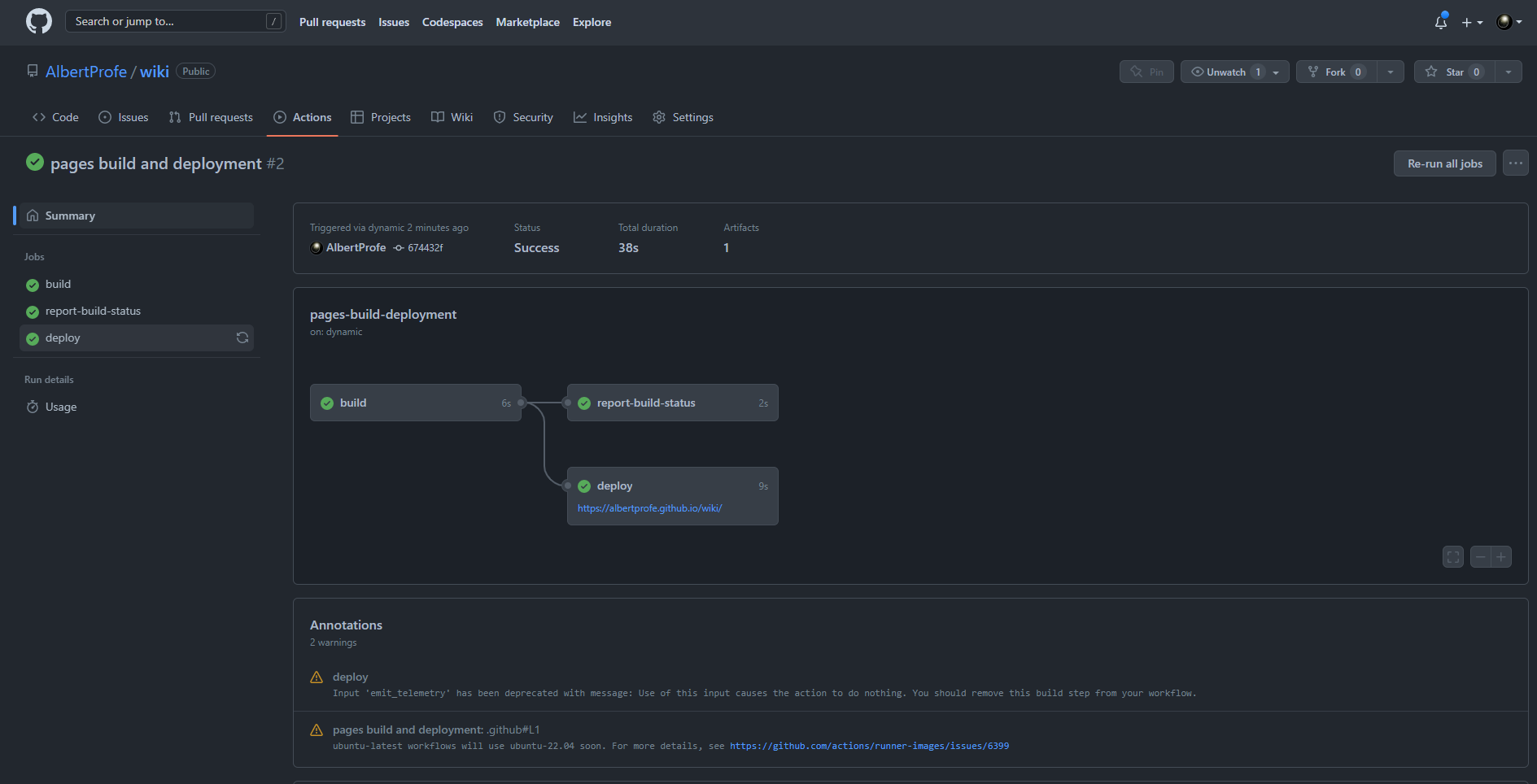Open runner-images issue 6399 link
The height and width of the screenshot is (784, 1537).
869,746
